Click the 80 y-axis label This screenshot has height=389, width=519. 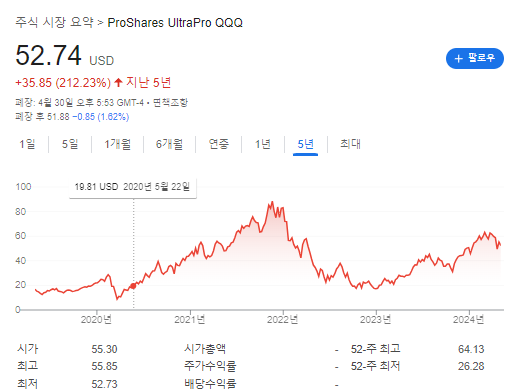click(21, 212)
